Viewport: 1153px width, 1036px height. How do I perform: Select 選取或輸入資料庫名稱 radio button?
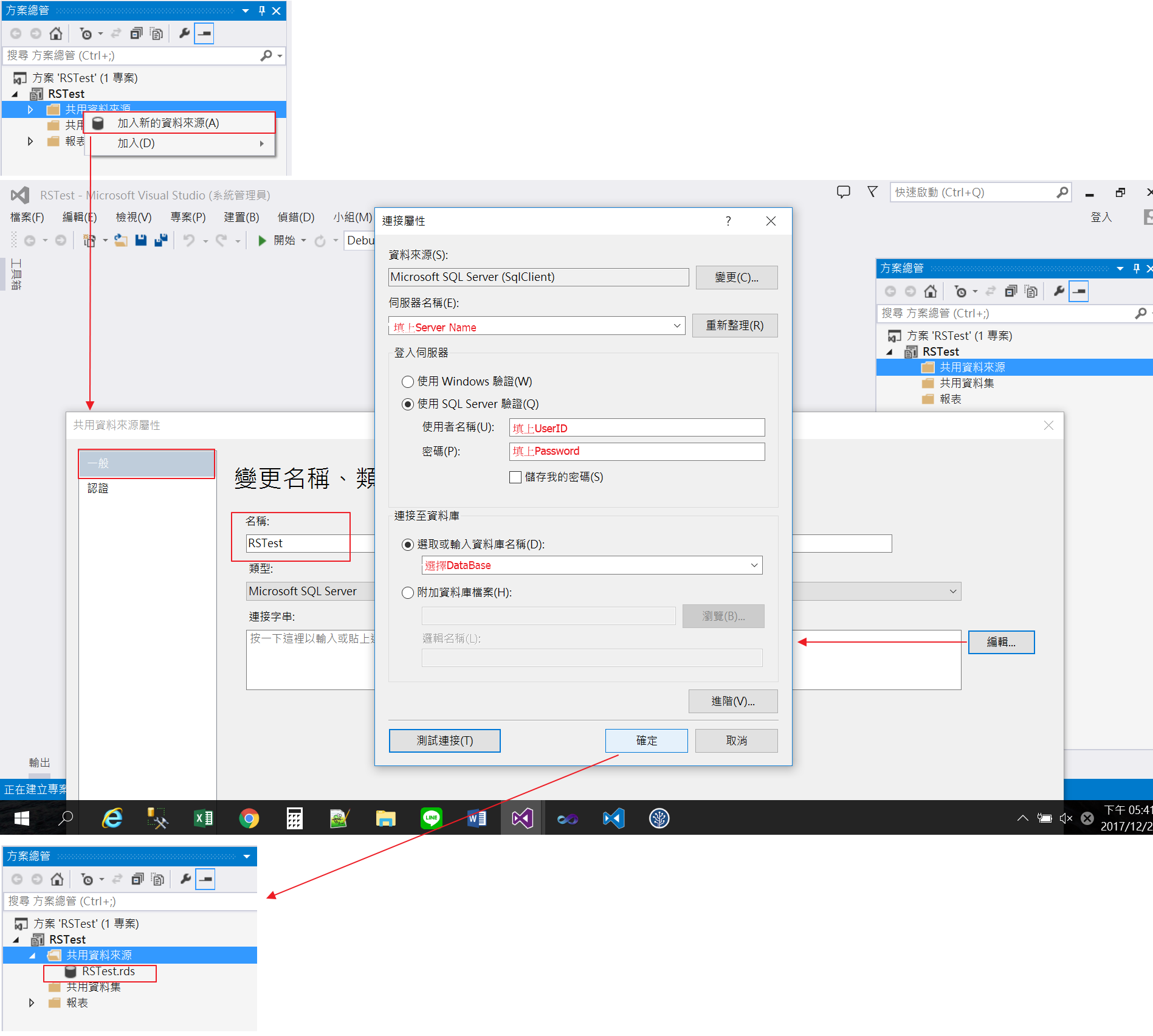pyautogui.click(x=408, y=545)
